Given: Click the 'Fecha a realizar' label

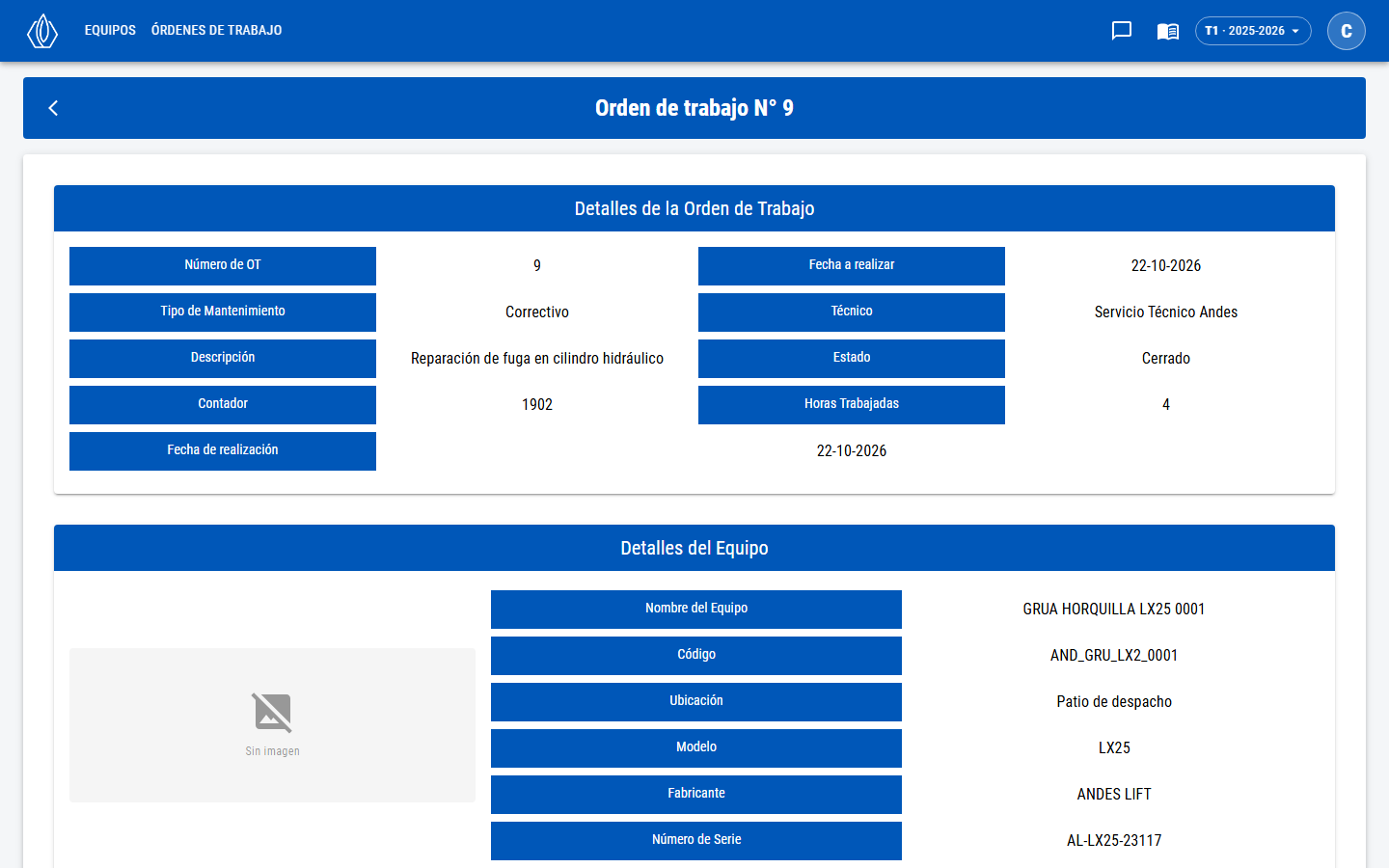Looking at the screenshot, I should pos(852,265).
